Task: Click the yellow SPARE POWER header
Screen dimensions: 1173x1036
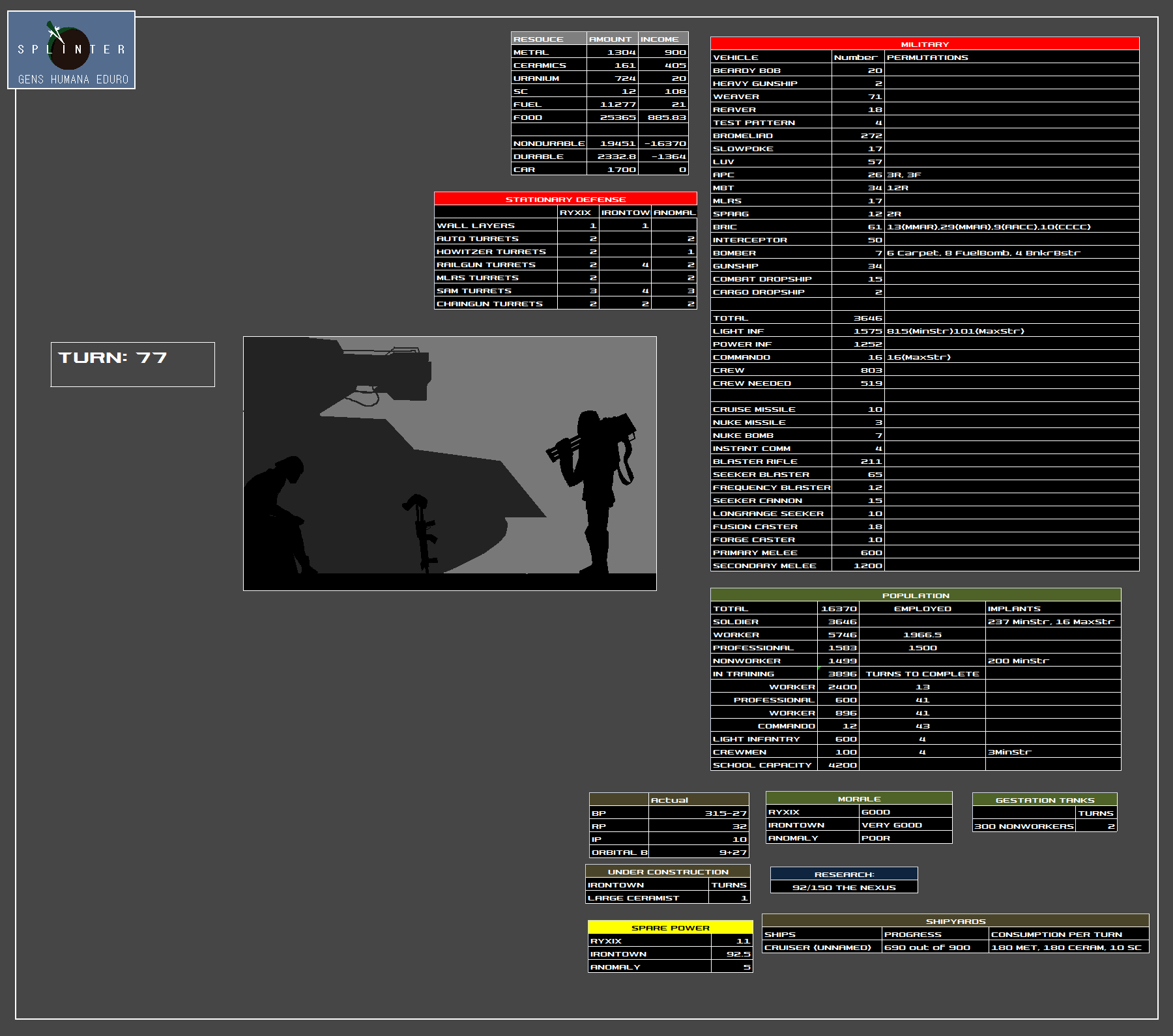Action: tap(670, 927)
